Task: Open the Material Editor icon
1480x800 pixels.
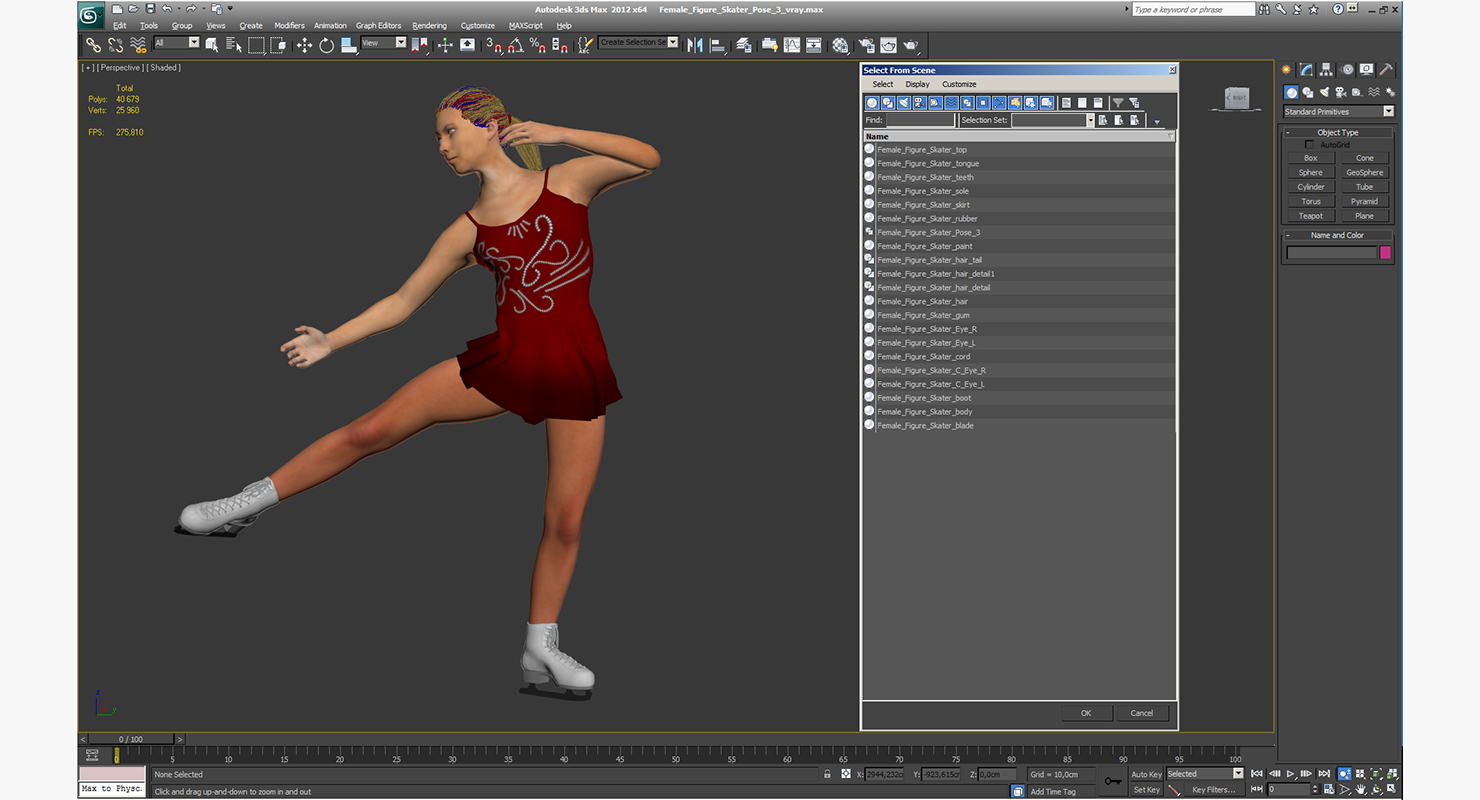Action: tap(840, 45)
